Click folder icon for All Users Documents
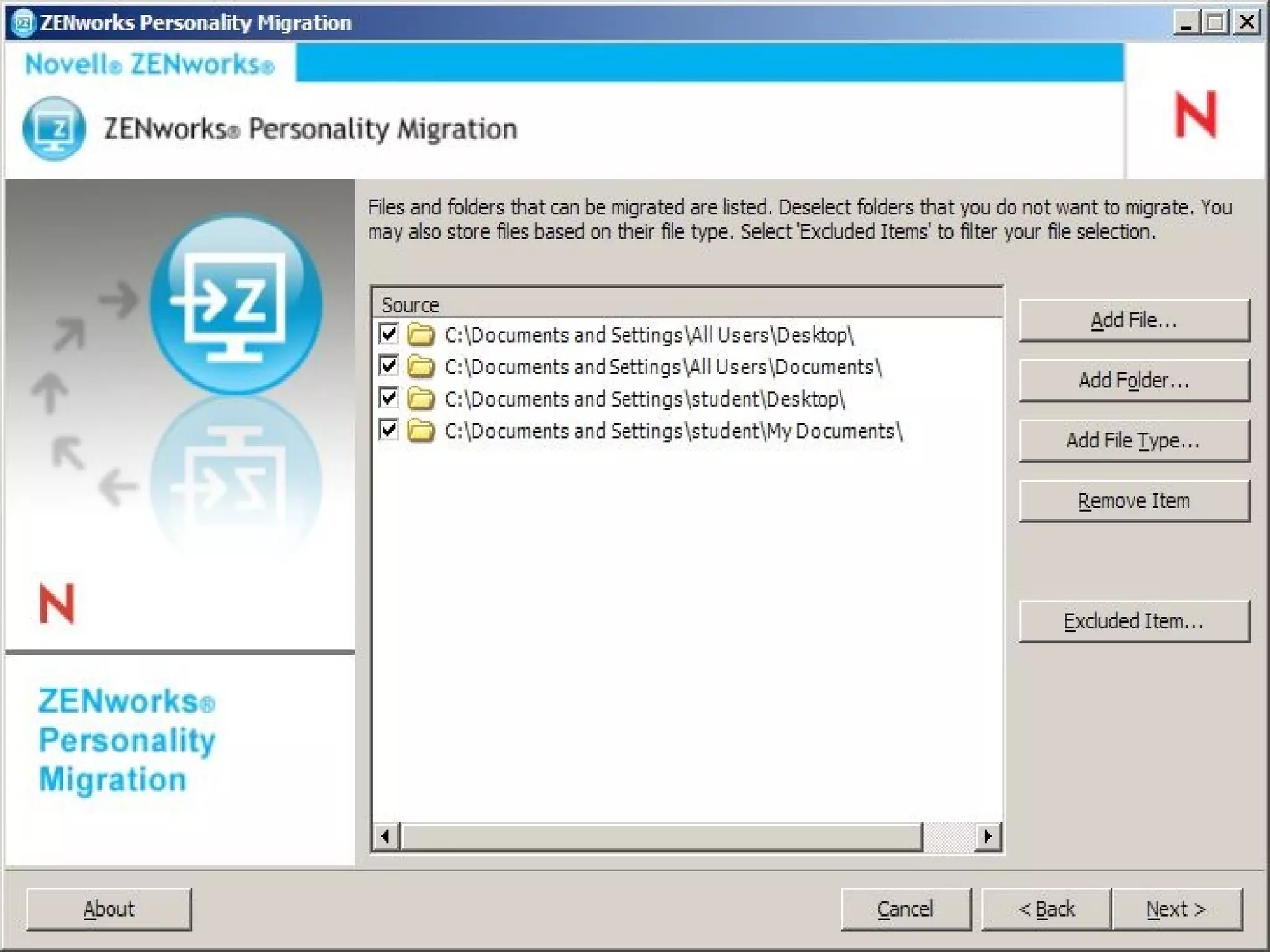 pos(421,367)
